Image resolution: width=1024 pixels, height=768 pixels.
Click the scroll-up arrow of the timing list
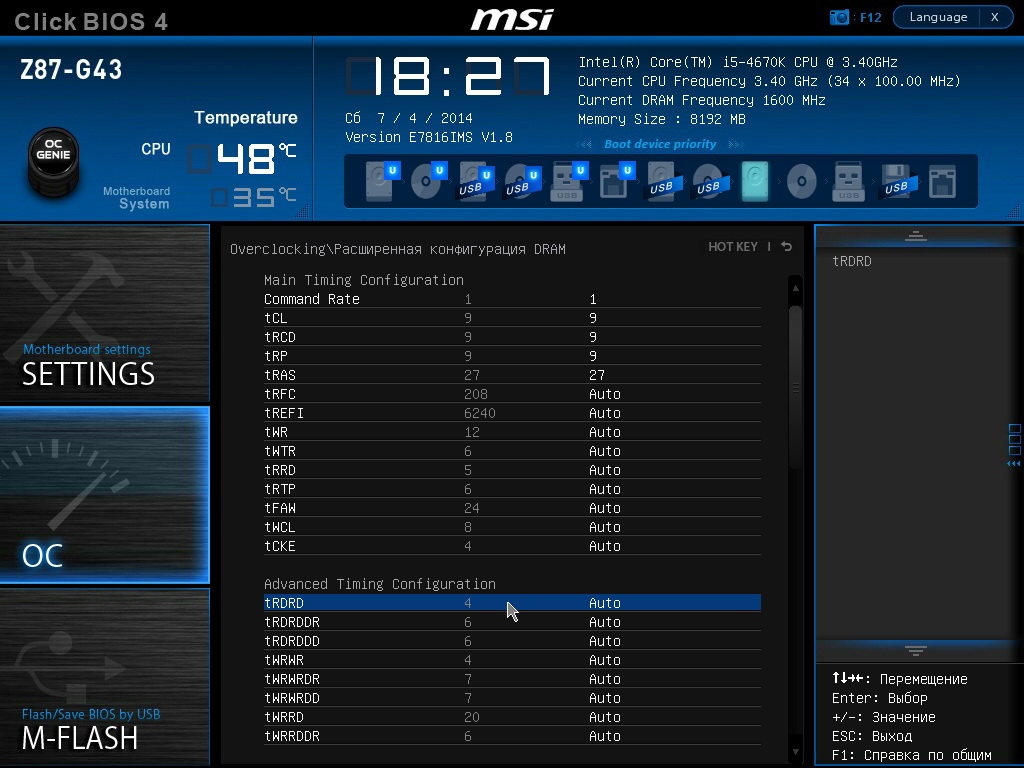[795, 287]
